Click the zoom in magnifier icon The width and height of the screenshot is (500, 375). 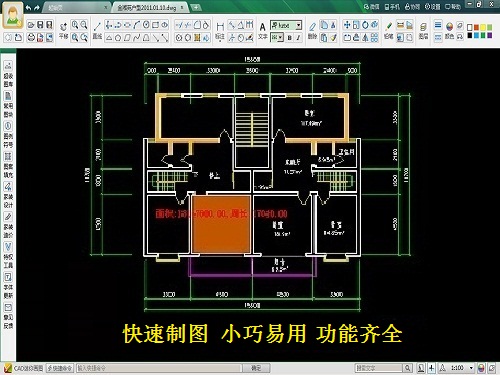pos(75,25)
